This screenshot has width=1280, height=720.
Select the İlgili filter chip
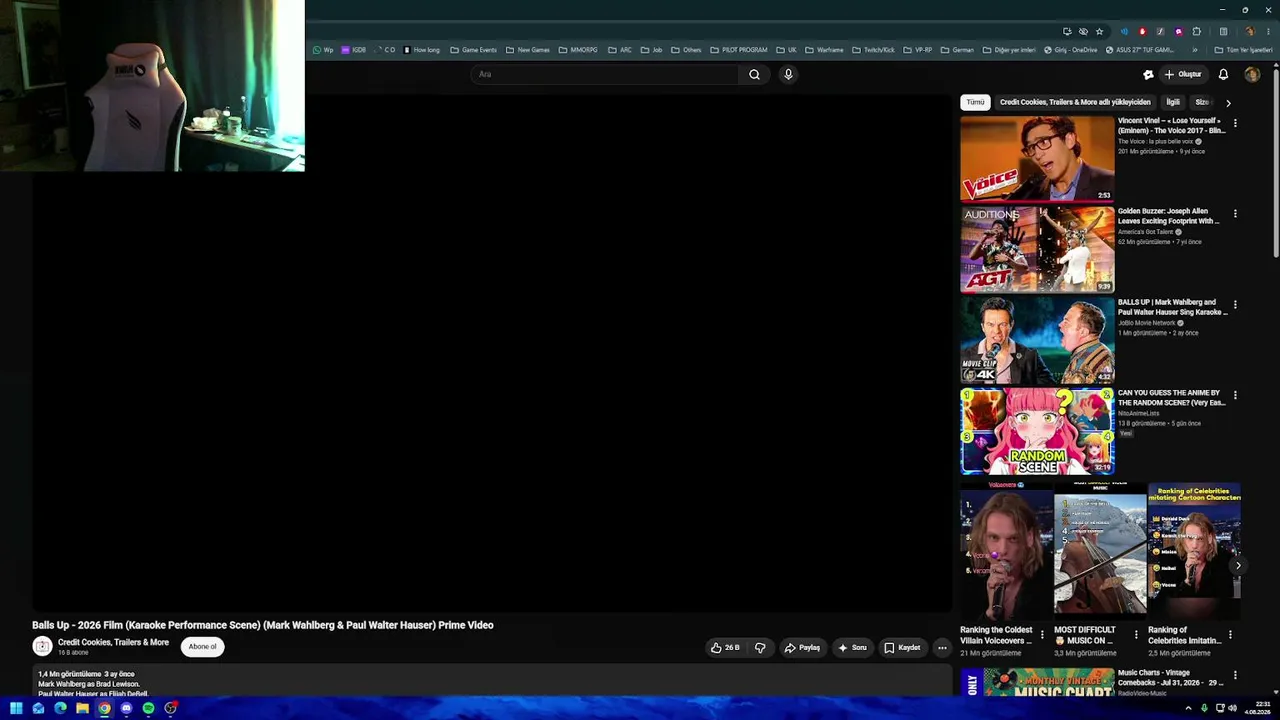pyautogui.click(x=1173, y=102)
